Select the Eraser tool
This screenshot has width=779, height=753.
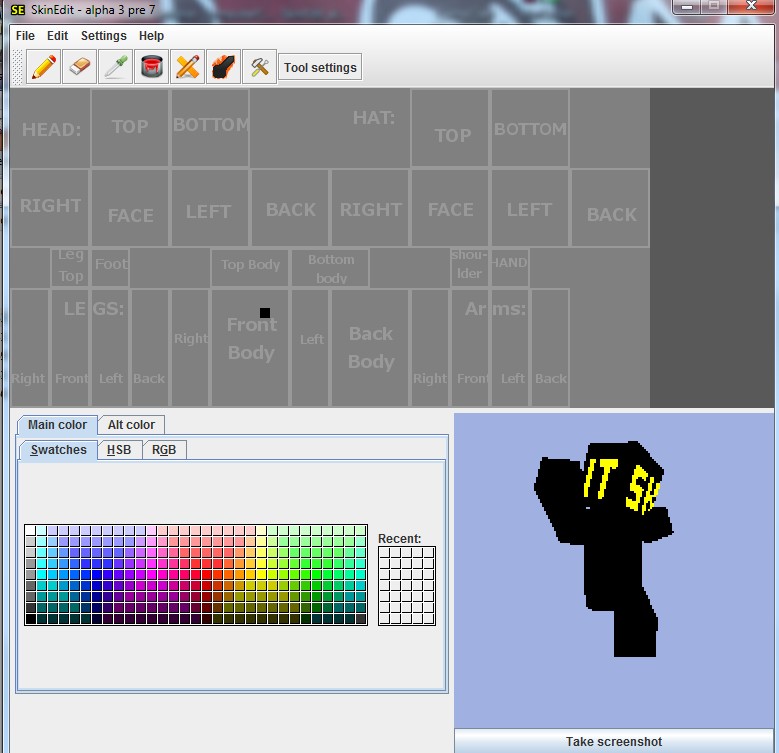tap(80, 67)
